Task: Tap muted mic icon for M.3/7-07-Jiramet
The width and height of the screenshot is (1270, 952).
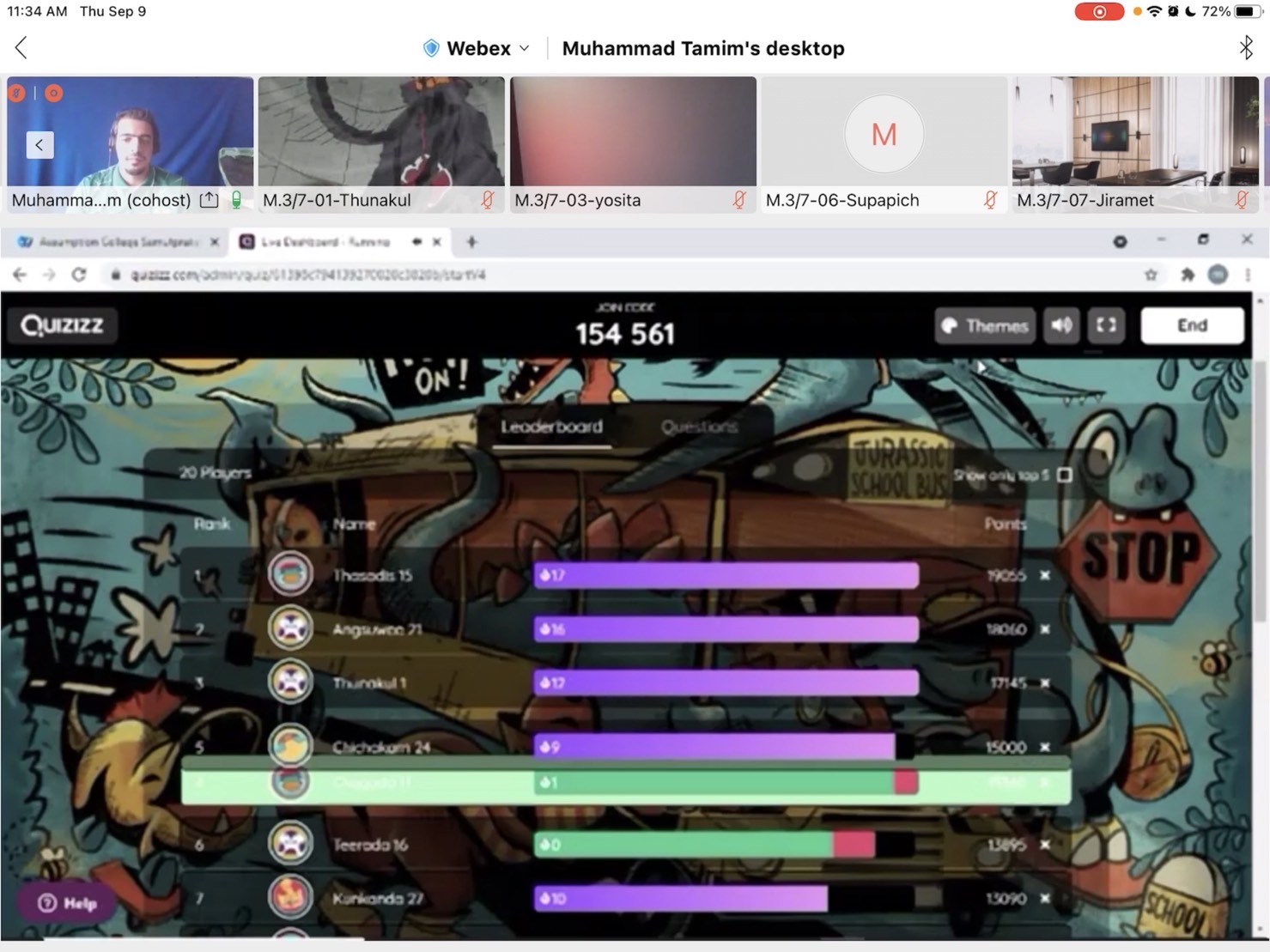Action: pyautogui.click(x=1242, y=200)
